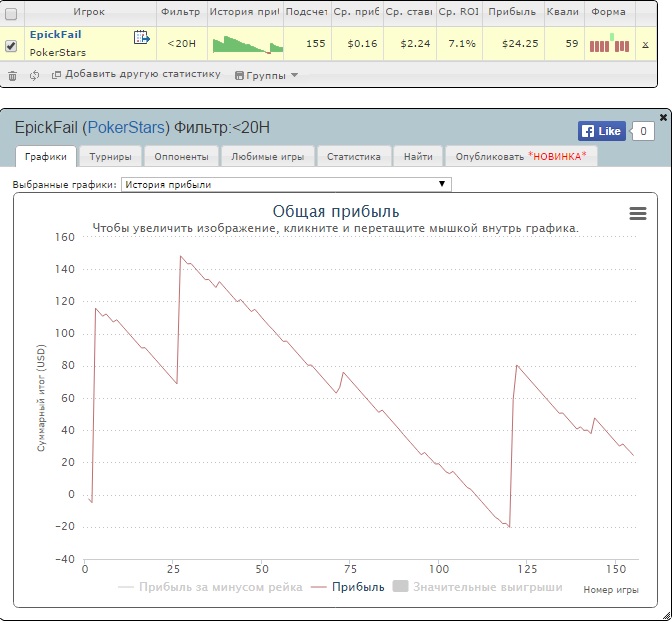Click PokerStars text under EpickFail in table

tap(57, 53)
